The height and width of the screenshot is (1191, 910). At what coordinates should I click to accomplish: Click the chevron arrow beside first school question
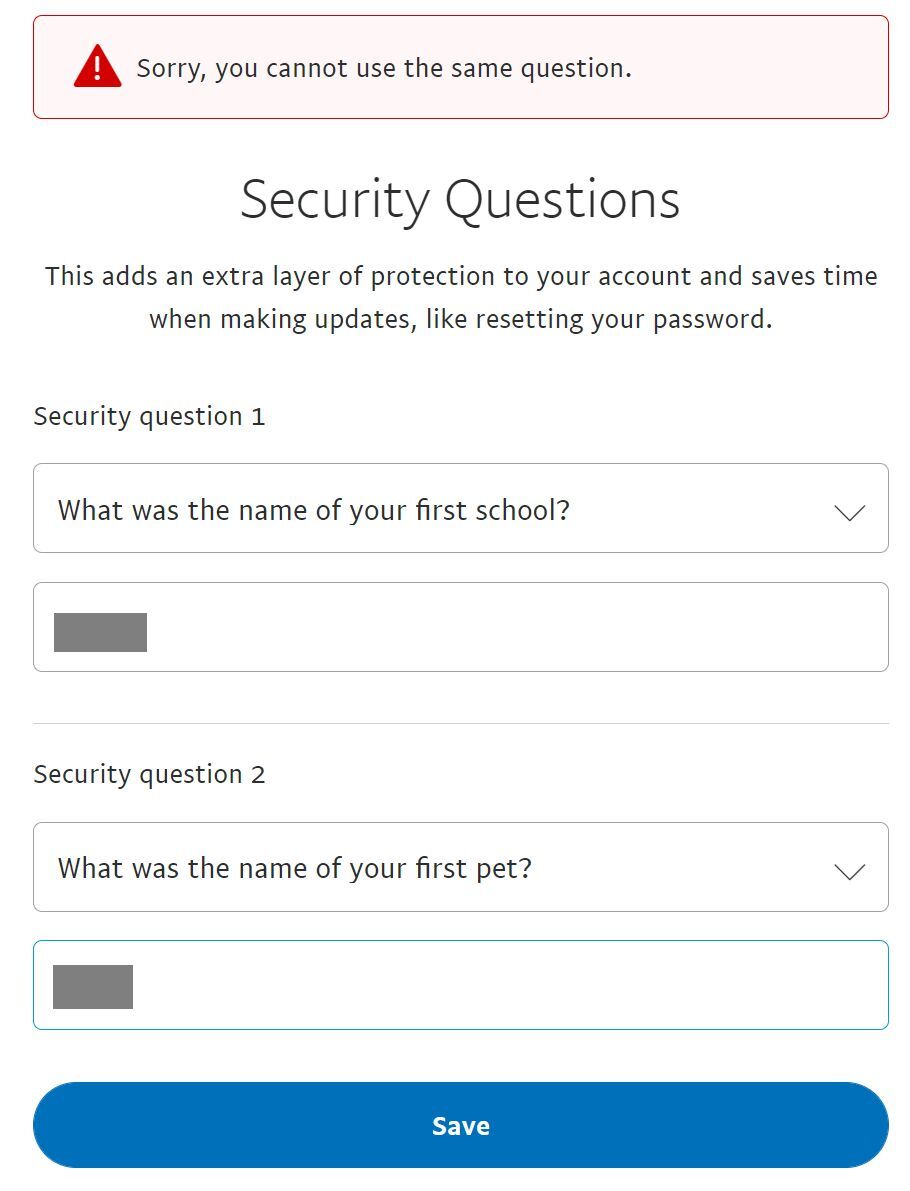pos(849,513)
